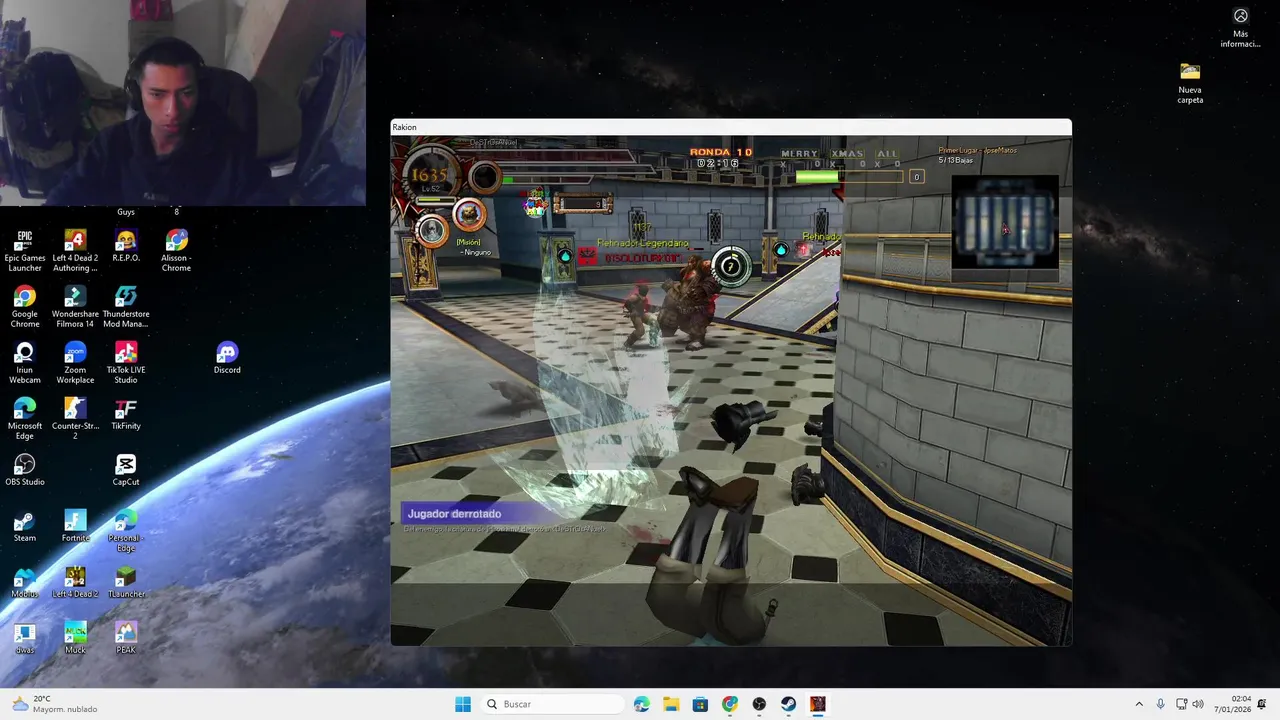Launch Left 4 Dead 2 game shortcut
The image size is (1280, 720).
coord(75,582)
